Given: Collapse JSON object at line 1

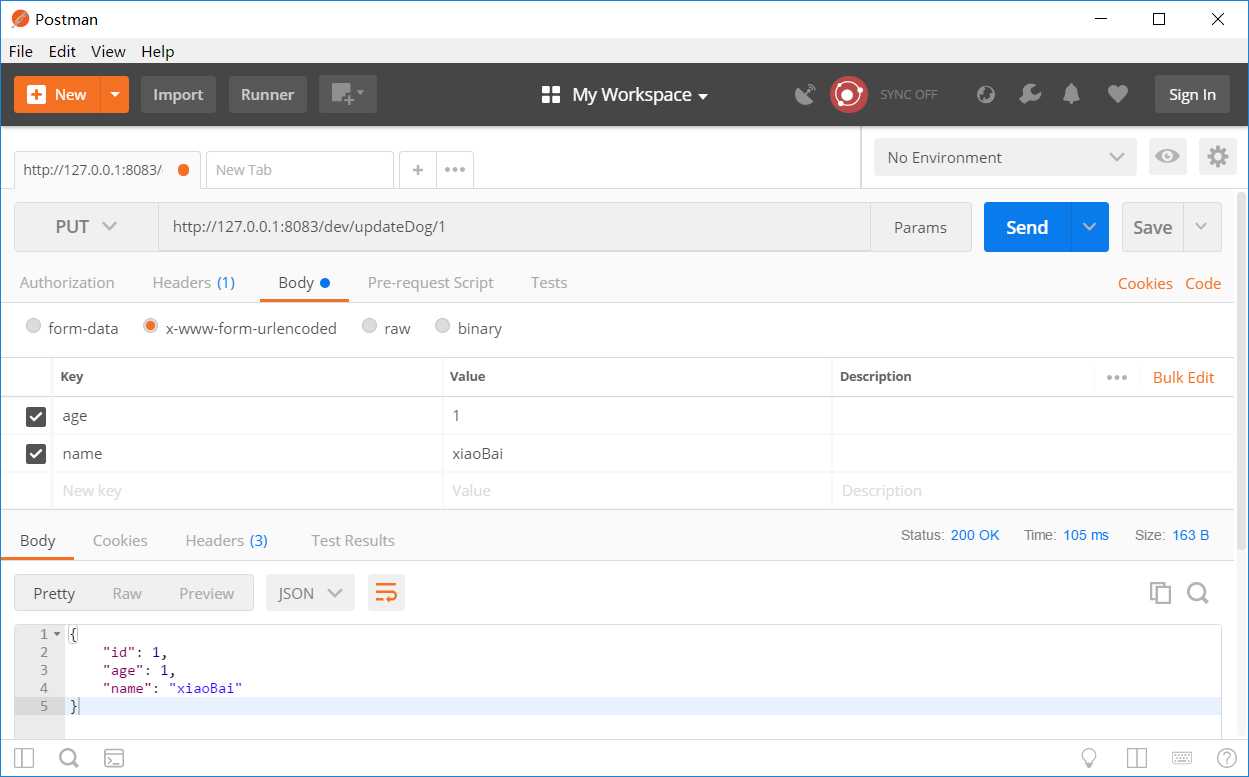Looking at the screenshot, I should tap(57, 635).
